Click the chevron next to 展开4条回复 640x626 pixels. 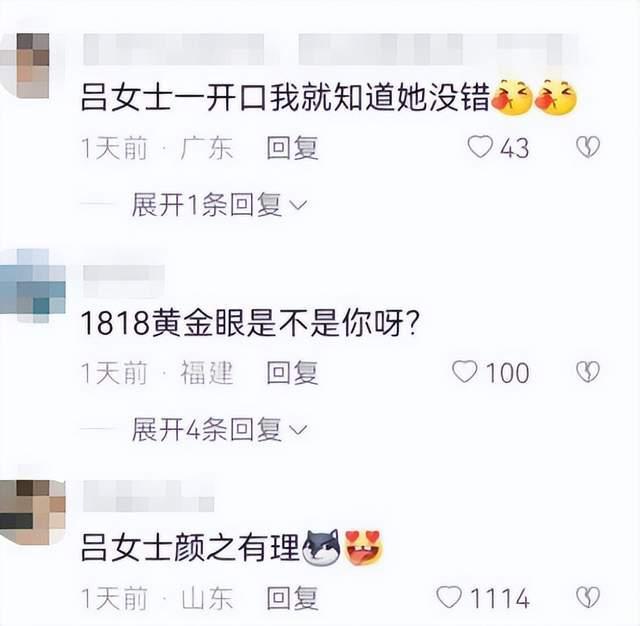298,431
